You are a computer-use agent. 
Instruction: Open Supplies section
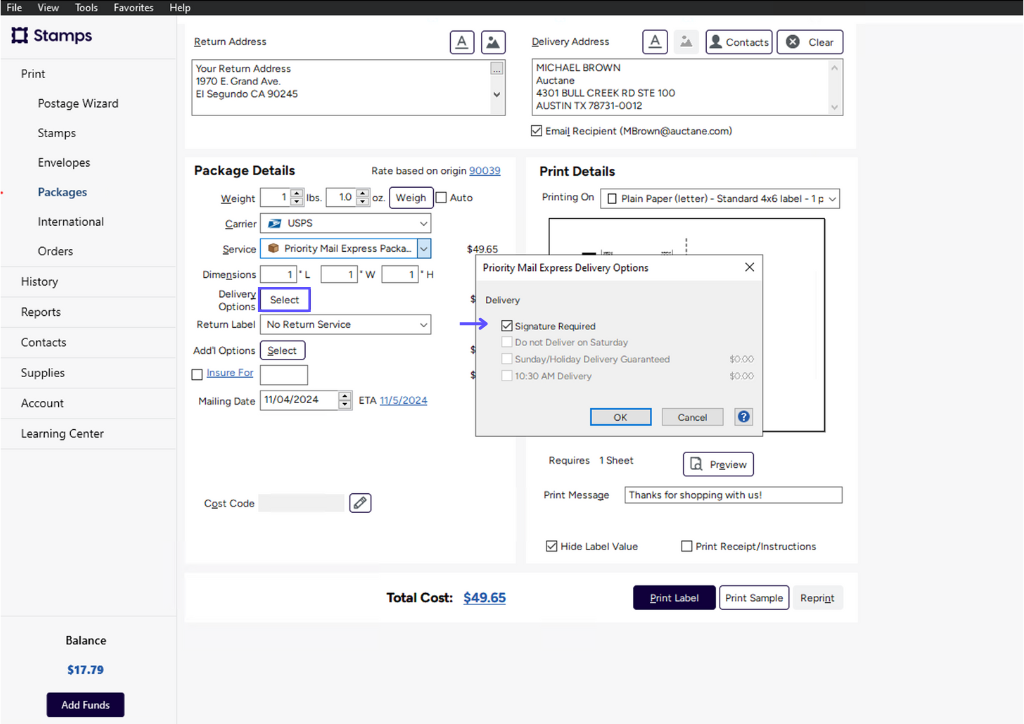pyautogui.click(x=42, y=373)
